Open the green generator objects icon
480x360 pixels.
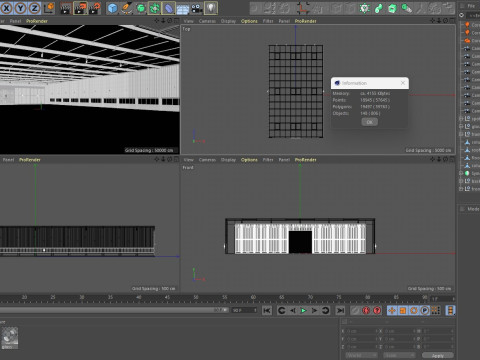141,8
